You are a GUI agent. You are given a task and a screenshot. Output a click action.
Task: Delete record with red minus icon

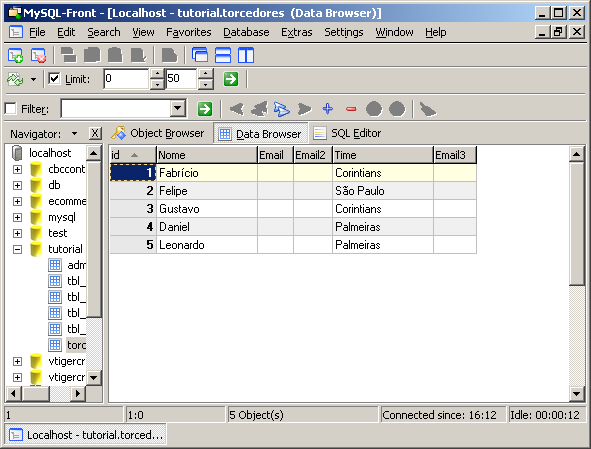(351, 109)
